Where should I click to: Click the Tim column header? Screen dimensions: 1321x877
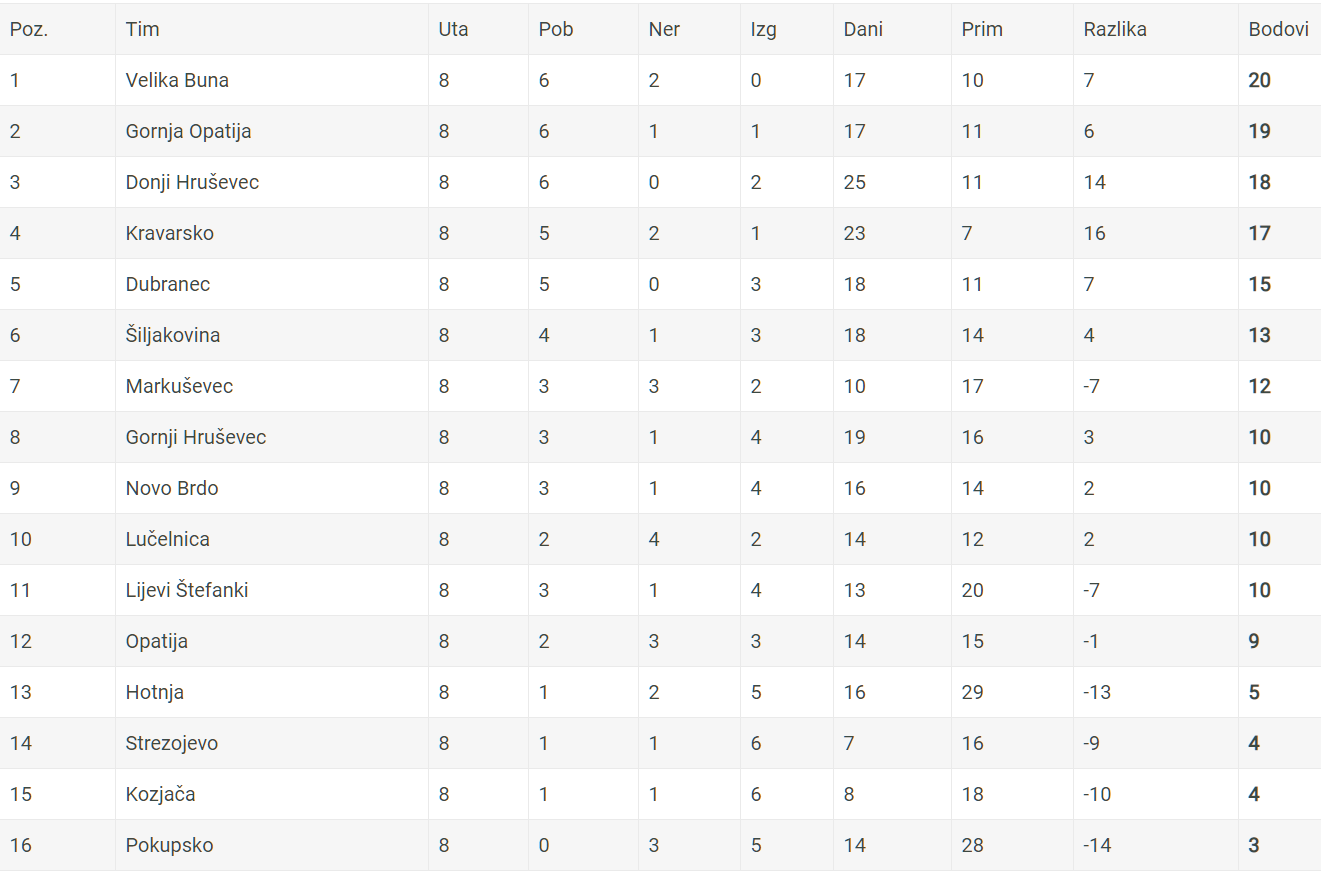[142, 29]
